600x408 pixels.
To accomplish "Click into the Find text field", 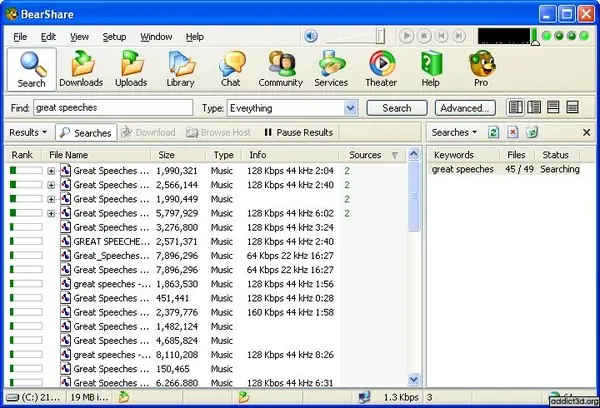I will [113, 108].
